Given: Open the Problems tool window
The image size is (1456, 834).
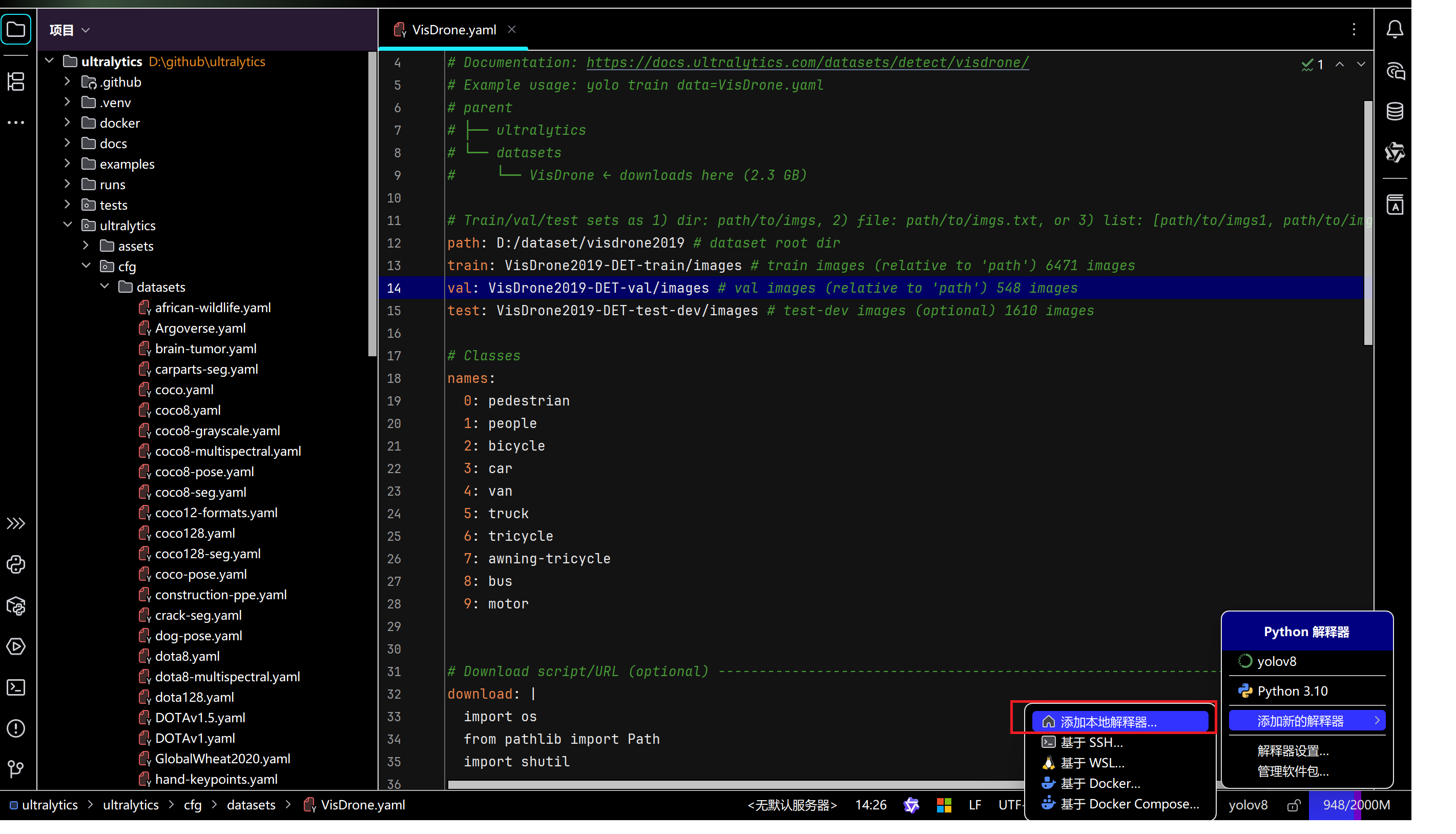Looking at the screenshot, I should 16,728.
